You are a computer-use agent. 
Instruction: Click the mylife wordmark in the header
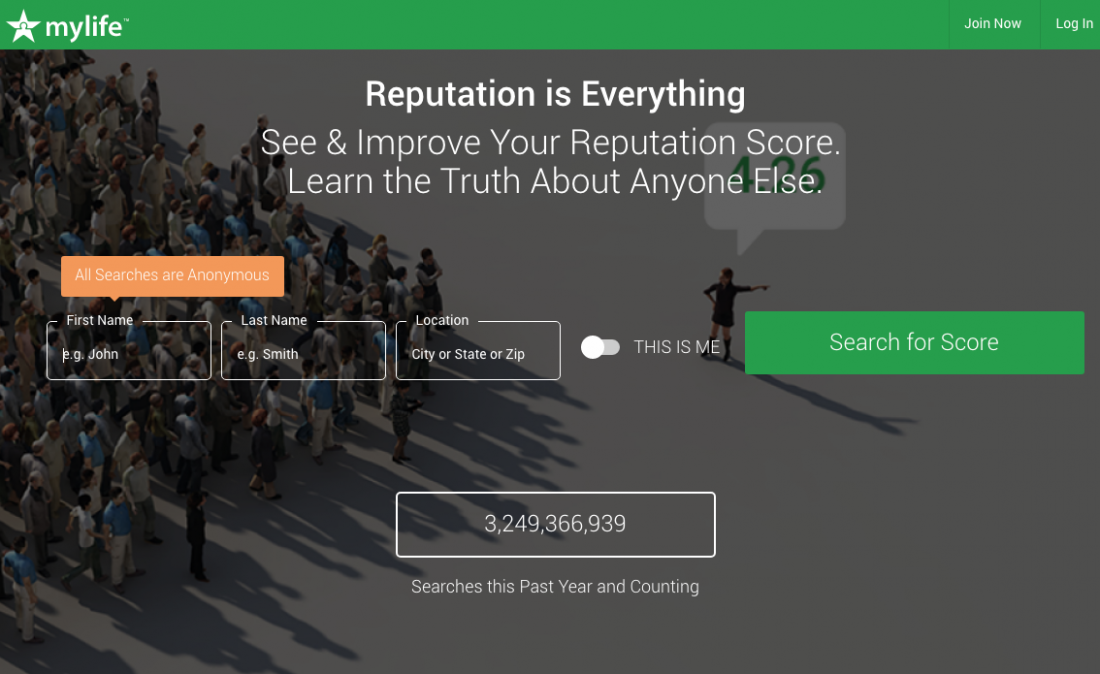[86, 27]
